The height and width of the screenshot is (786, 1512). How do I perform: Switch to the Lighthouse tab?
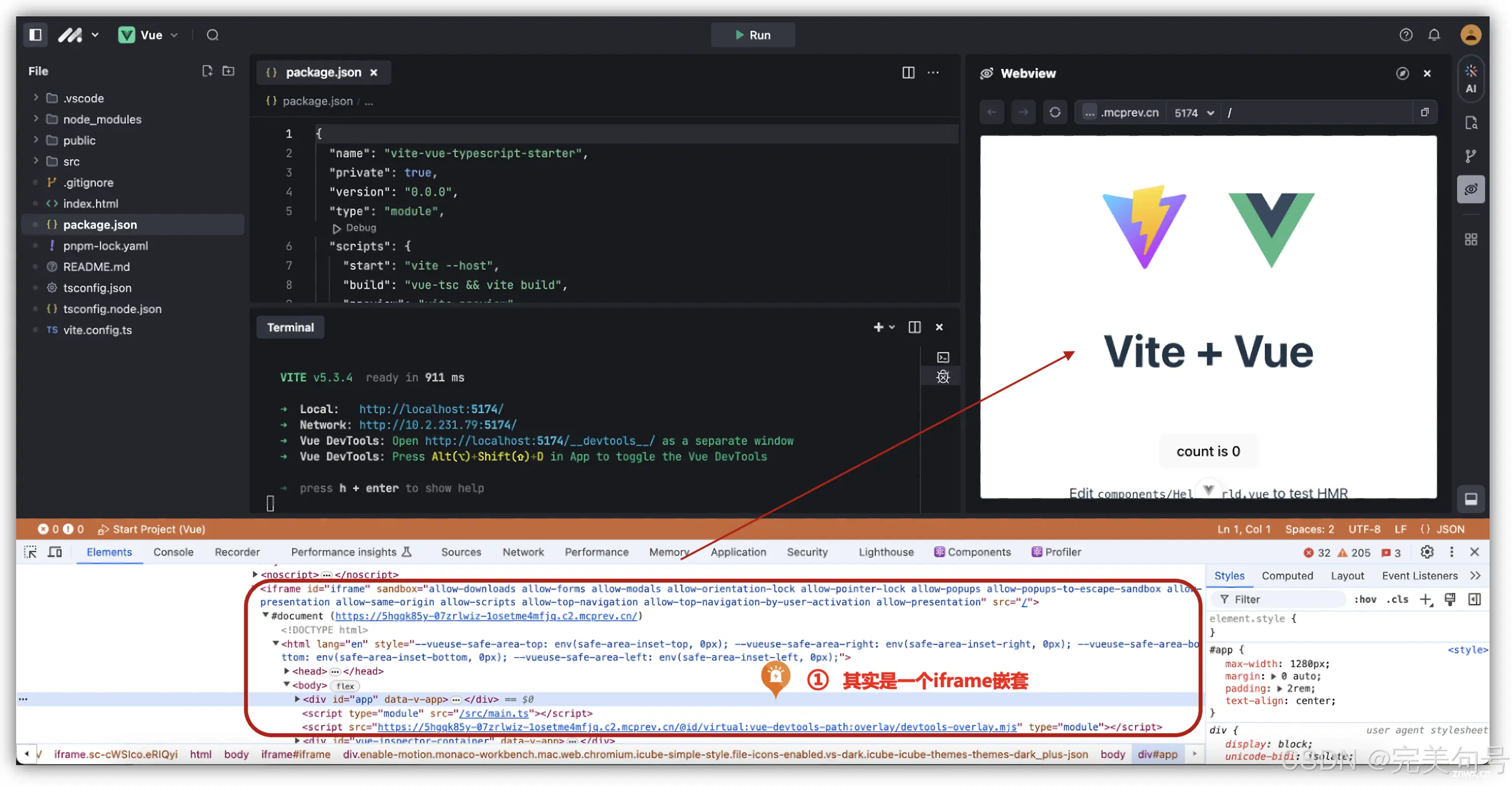point(886,552)
